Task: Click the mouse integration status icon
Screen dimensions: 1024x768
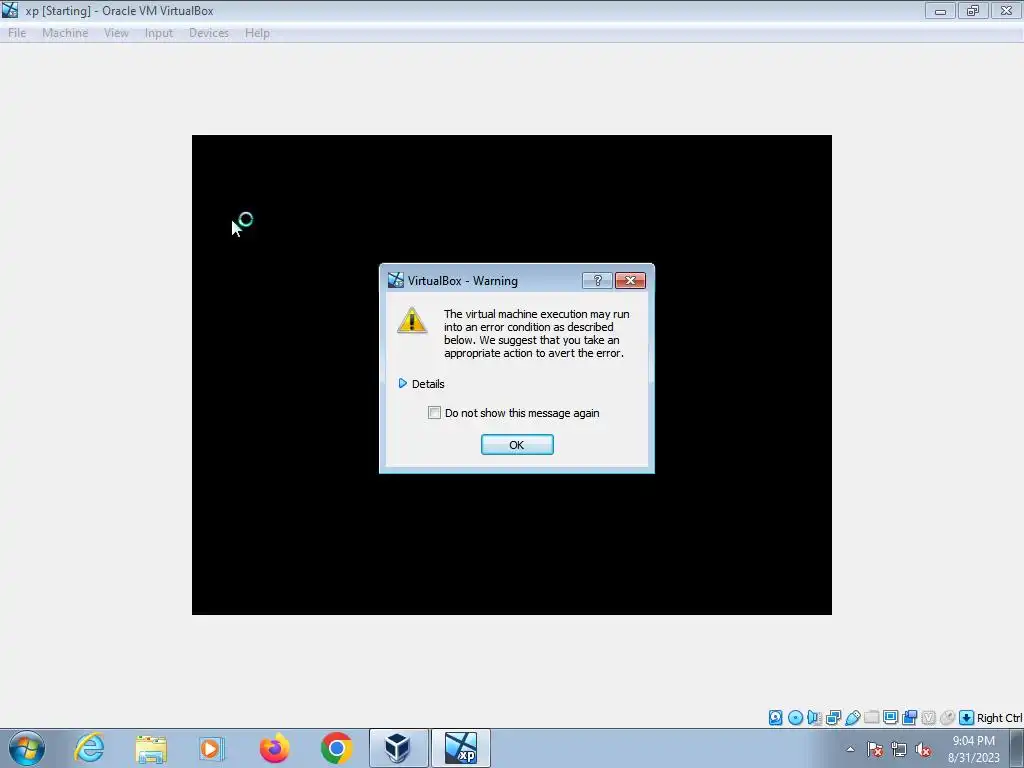Action: point(947,718)
